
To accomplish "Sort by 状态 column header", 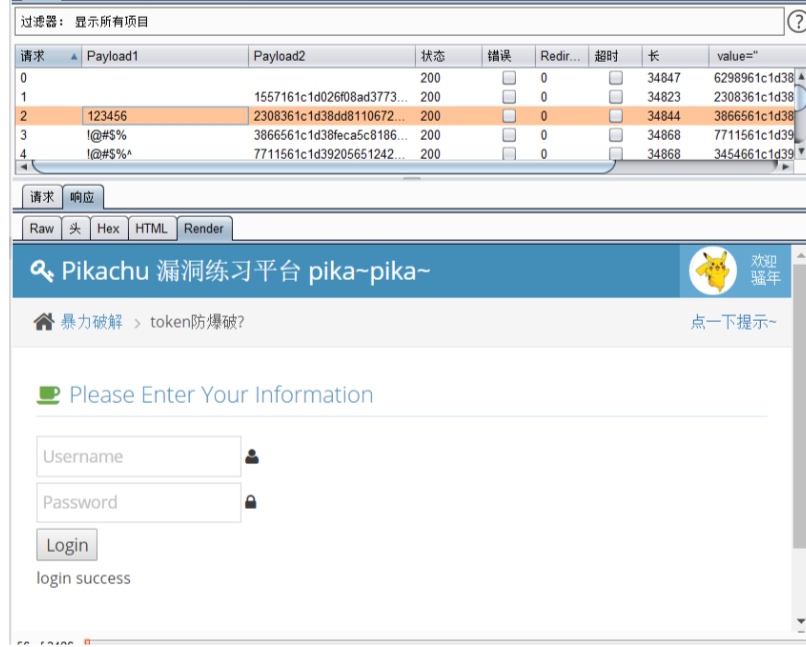I will (x=448, y=56).
